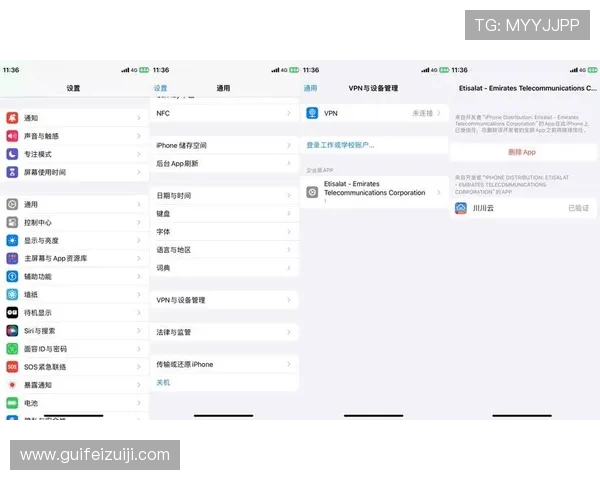
Task: Tap the SOS紧急联络 red icon
Action: tap(12, 367)
